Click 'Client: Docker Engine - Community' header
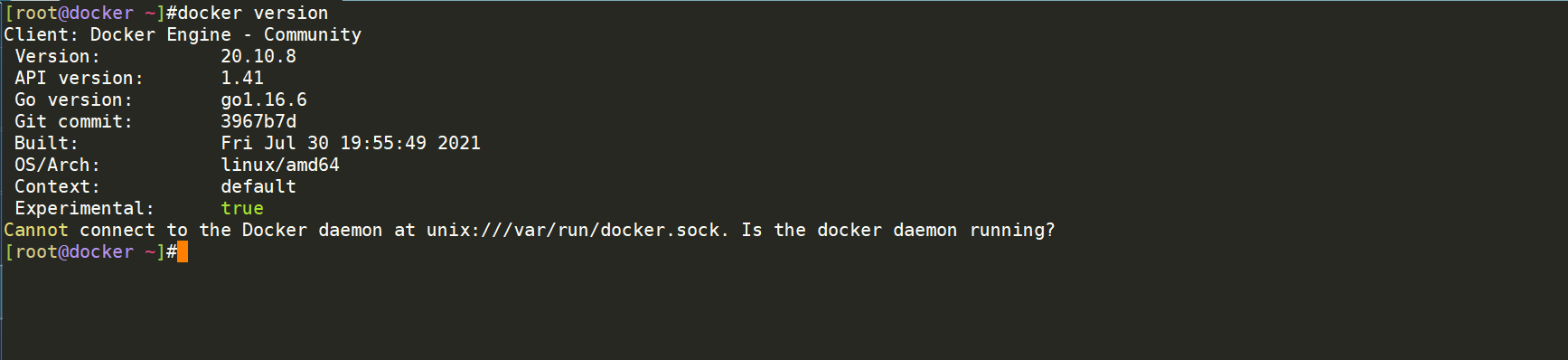The image size is (1568, 360). tap(183, 34)
